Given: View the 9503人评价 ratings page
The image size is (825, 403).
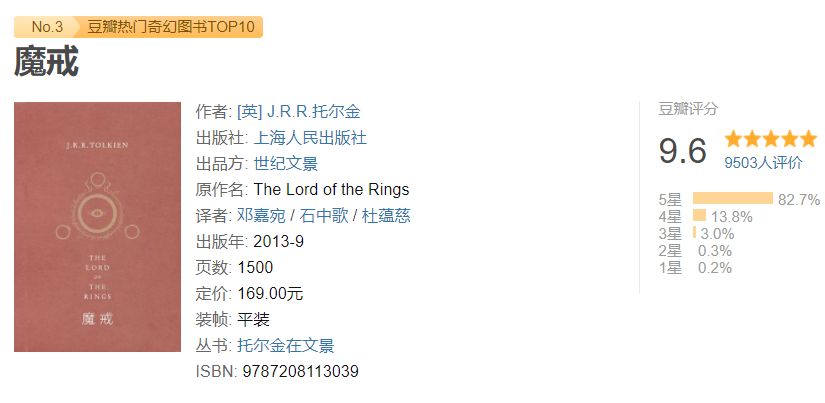Looking at the screenshot, I should (763, 163).
